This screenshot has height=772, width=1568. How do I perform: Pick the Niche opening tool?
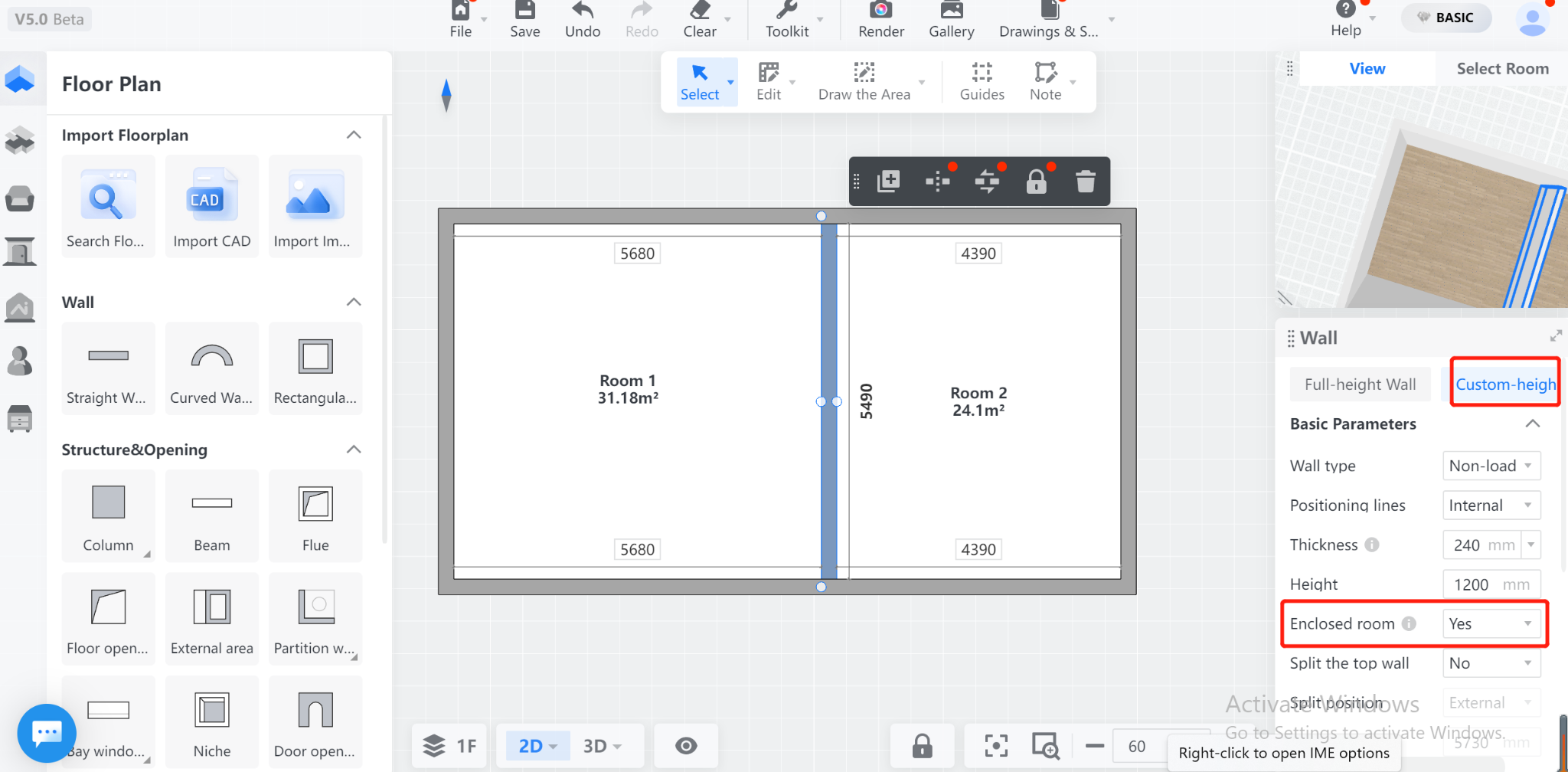pyautogui.click(x=211, y=722)
